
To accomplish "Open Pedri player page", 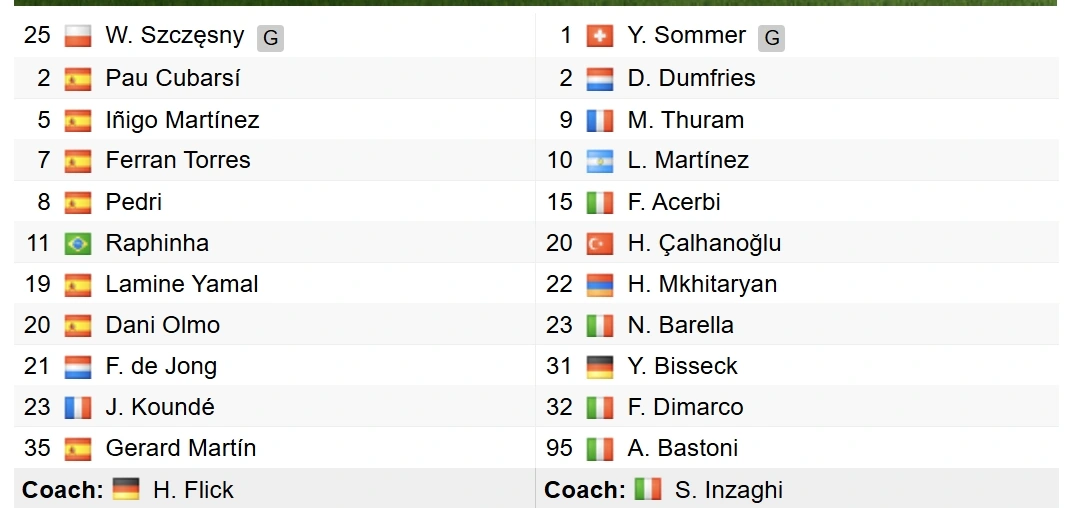I will [x=134, y=202].
